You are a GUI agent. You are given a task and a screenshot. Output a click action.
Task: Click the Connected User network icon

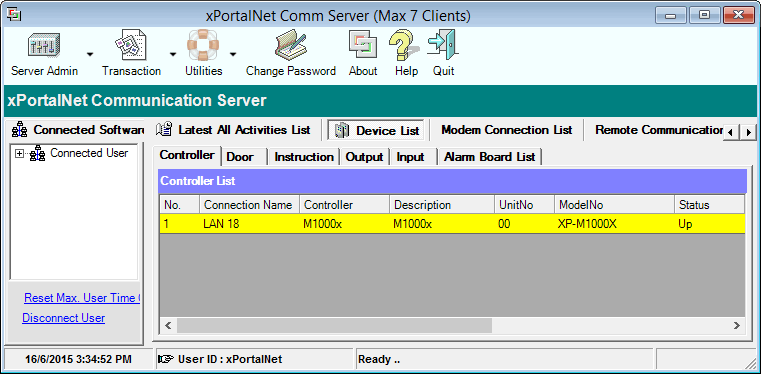point(37,154)
